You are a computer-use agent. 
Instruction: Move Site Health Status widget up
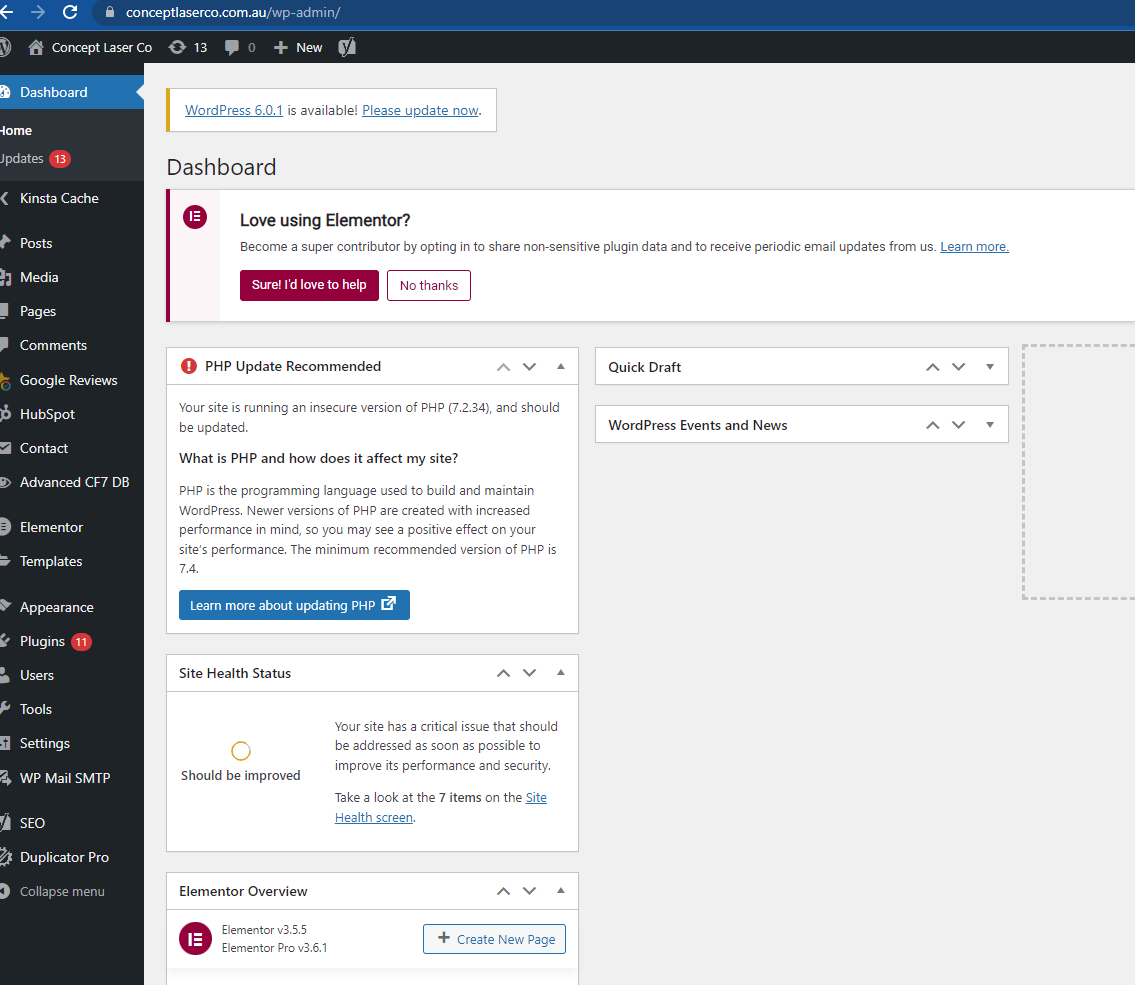pyautogui.click(x=503, y=673)
